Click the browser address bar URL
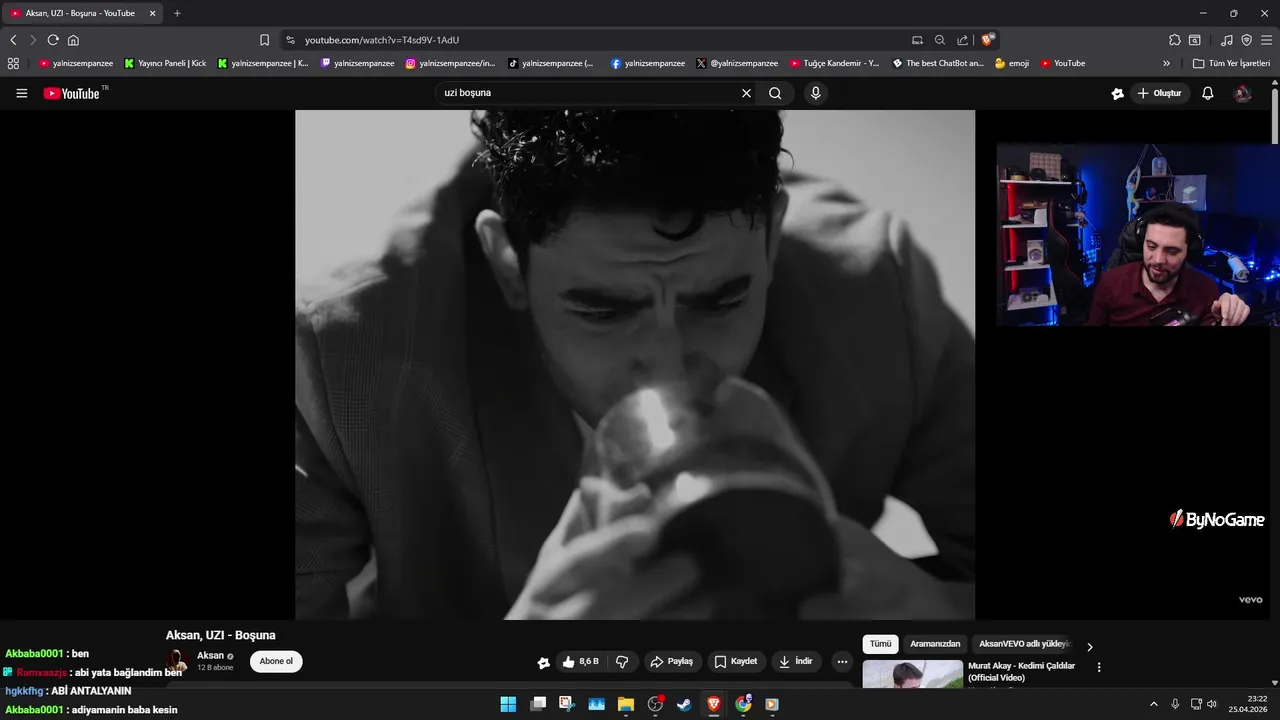The image size is (1280, 720). coord(382,40)
